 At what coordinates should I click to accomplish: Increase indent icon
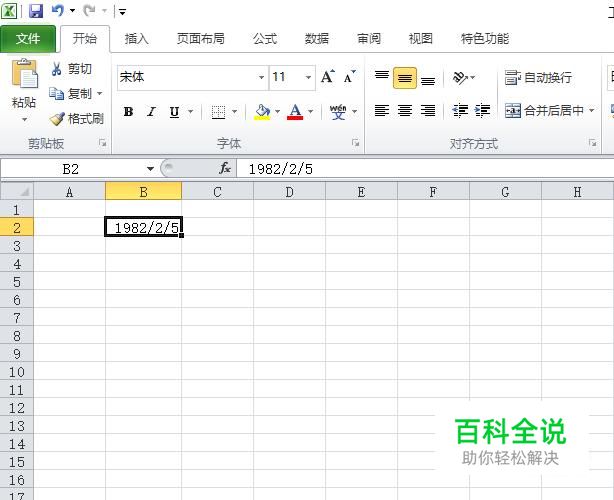pyautogui.click(x=482, y=110)
